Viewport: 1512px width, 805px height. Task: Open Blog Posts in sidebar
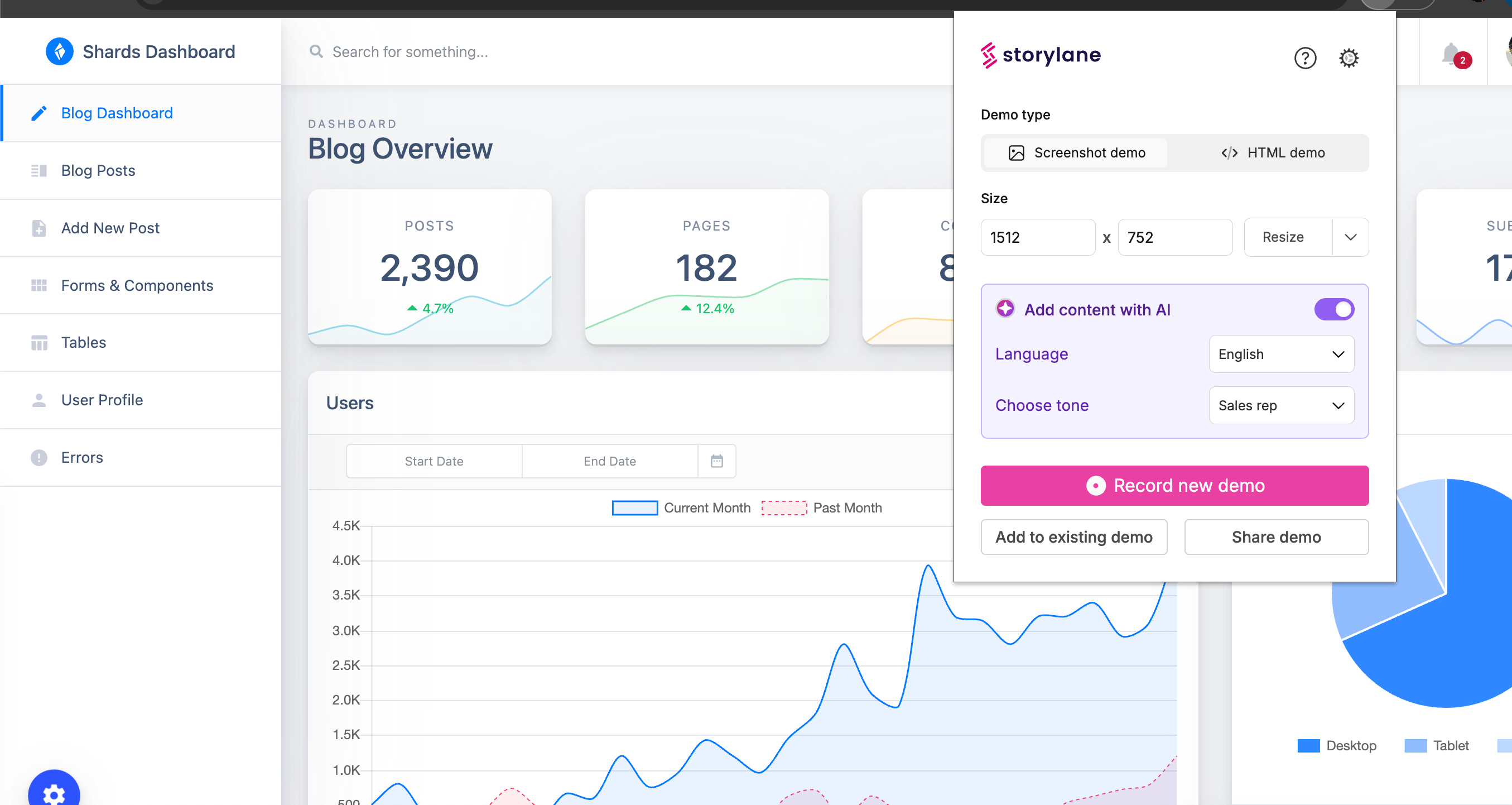98,170
